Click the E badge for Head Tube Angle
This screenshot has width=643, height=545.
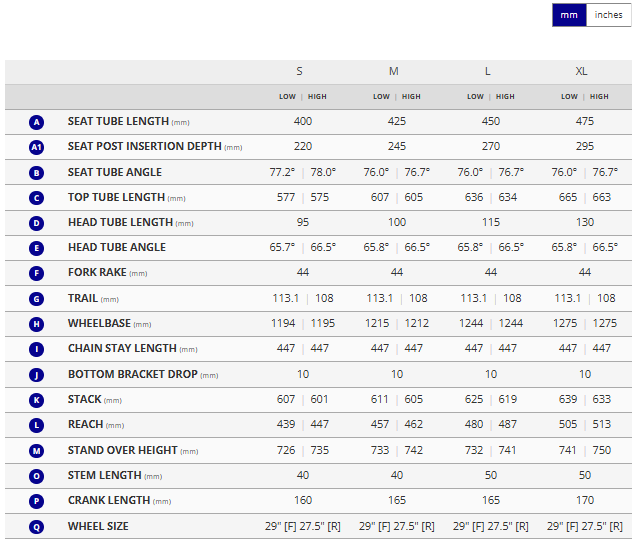pyautogui.click(x=37, y=248)
